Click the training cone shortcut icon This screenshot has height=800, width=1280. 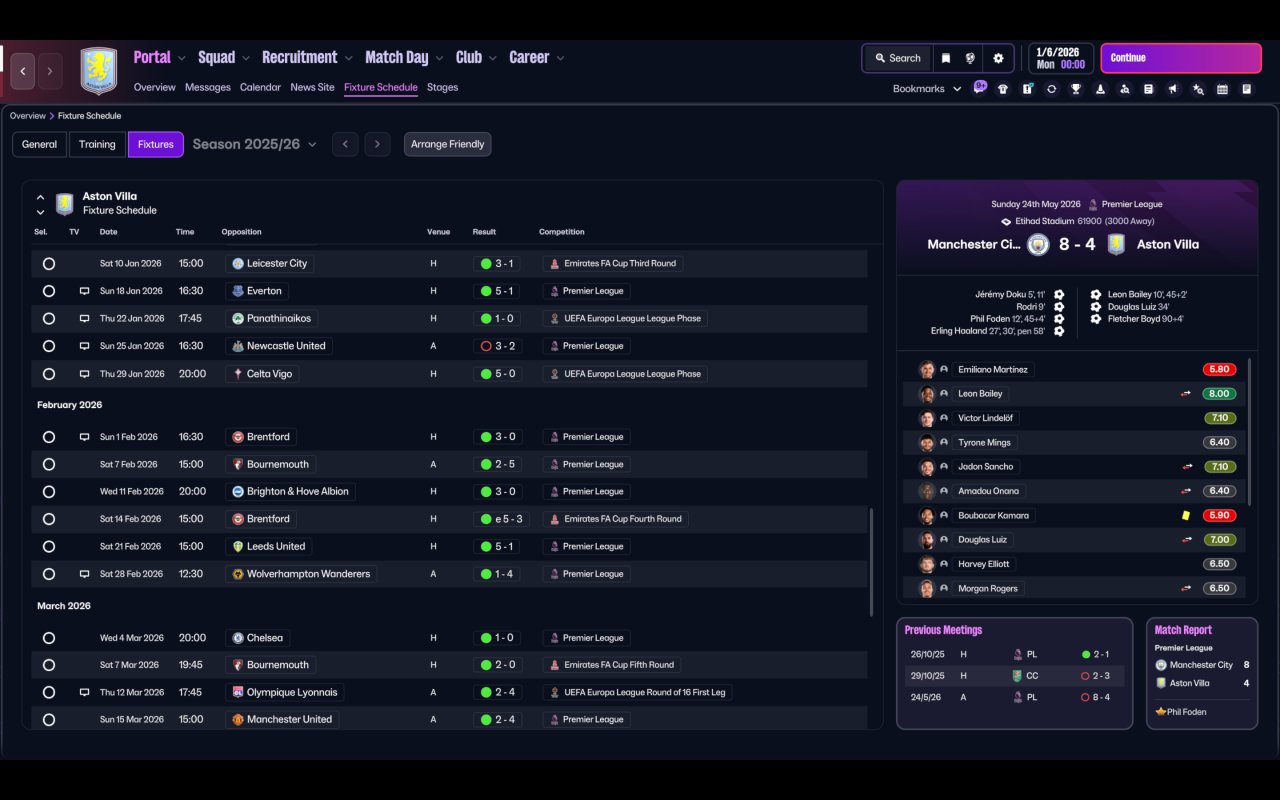(x=1100, y=89)
